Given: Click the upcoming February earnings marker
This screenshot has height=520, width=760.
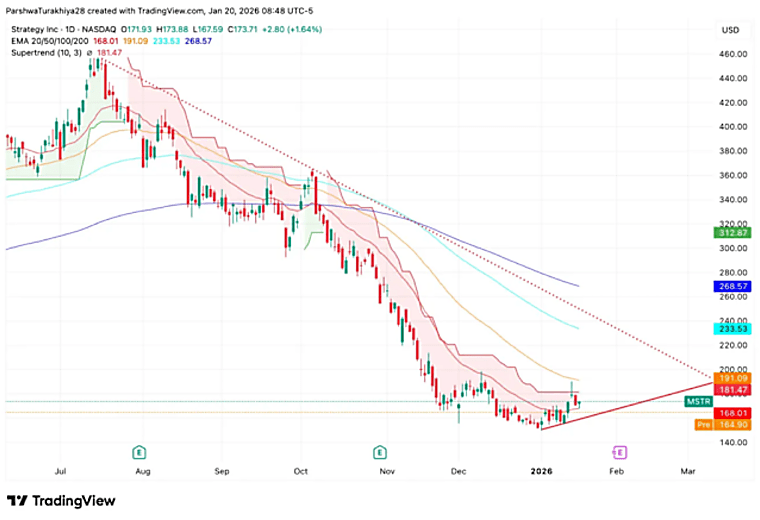Looking at the screenshot, I should coord(619,453).
